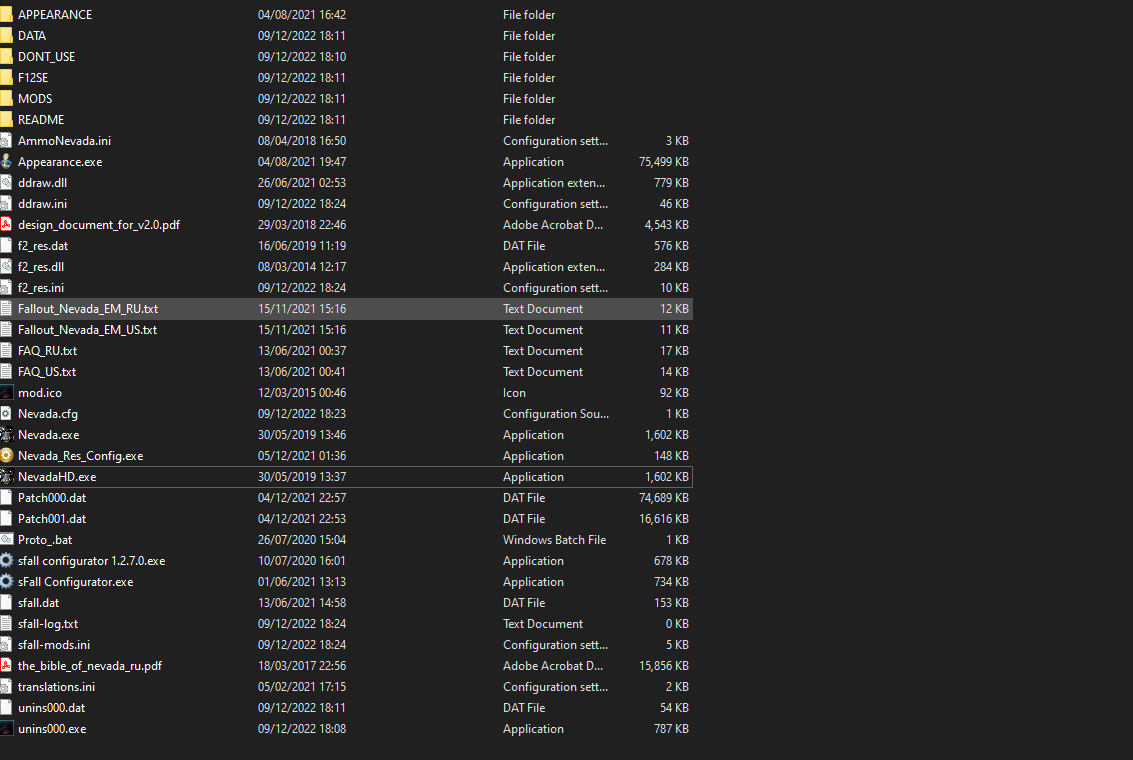Click the the_bible_of_nevada_ru.pdf icon

coord(7,666)
